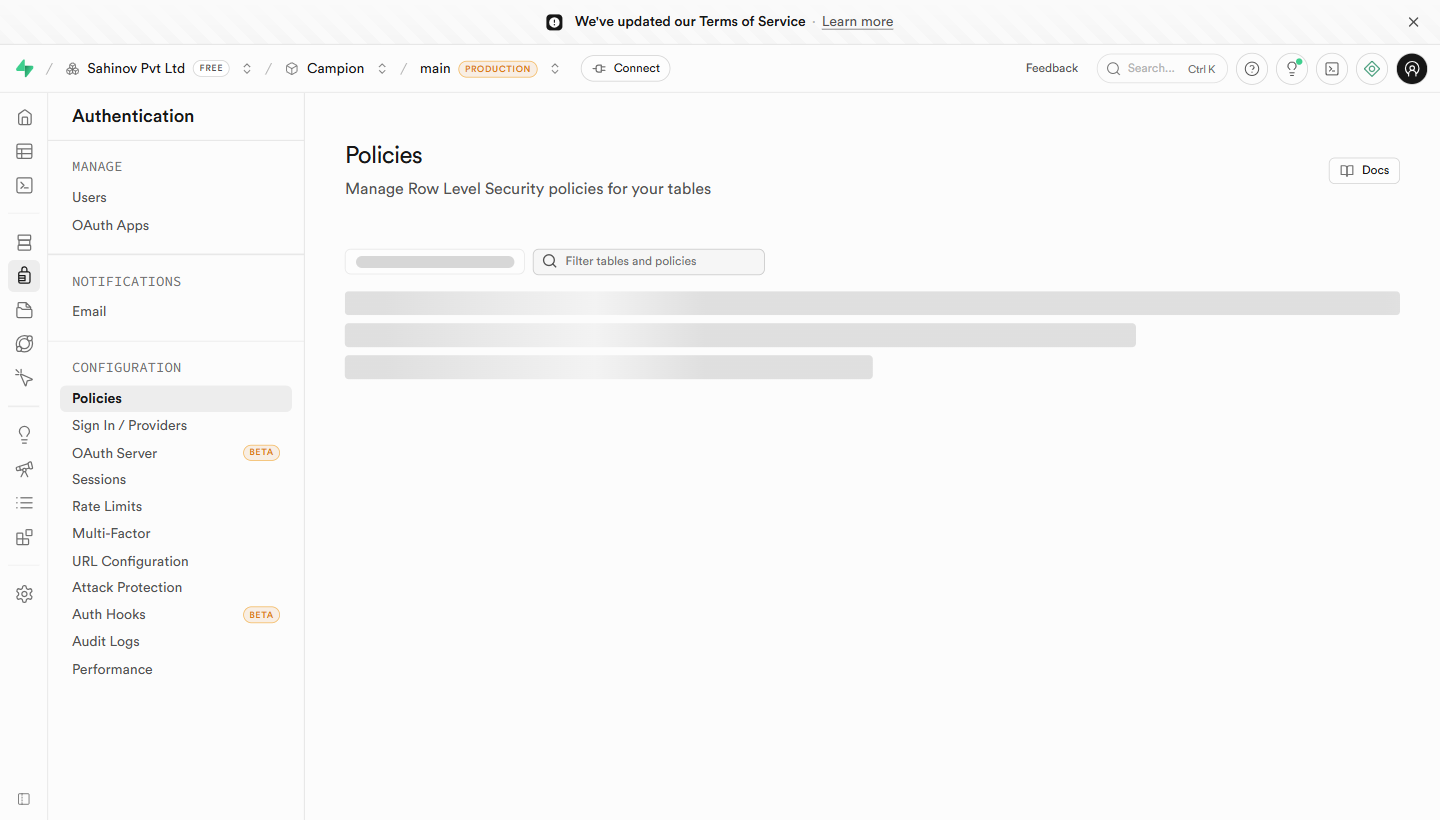Open the Search box in top bar
Image resolution: width=1440 pixels, height=820 pixels.
point(1162,68)
